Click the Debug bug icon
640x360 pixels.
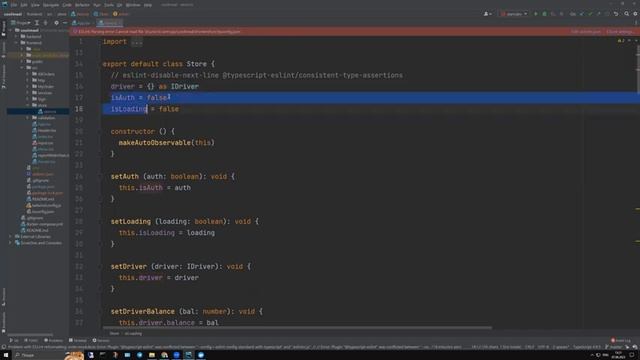(544, 14)
